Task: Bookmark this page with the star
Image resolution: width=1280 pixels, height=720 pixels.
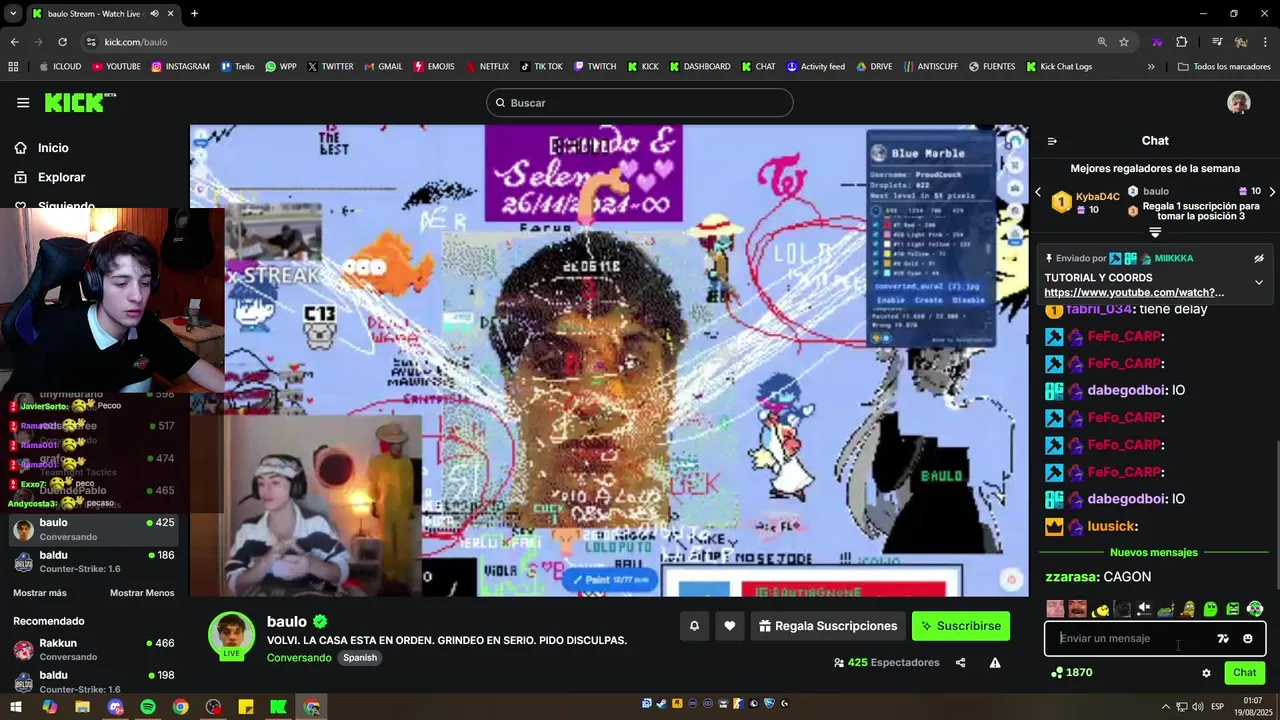Action: 1124,42
